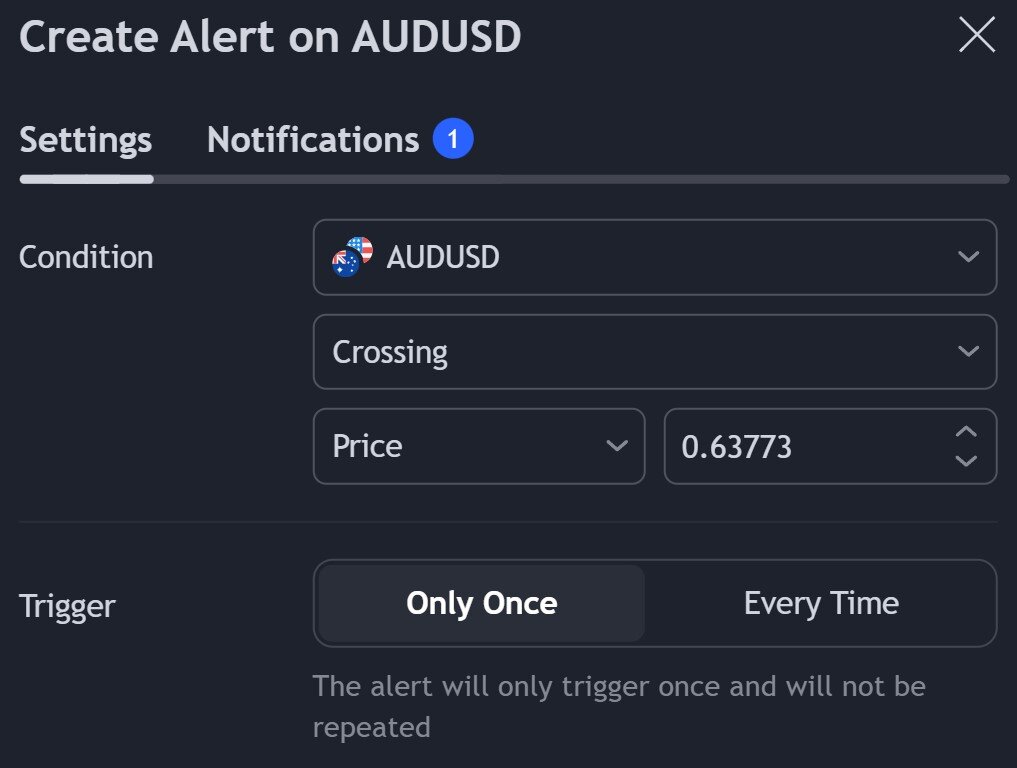1017x768 pixels.
Task: Select the Only Once trigger option
Action: click(481, 602)
